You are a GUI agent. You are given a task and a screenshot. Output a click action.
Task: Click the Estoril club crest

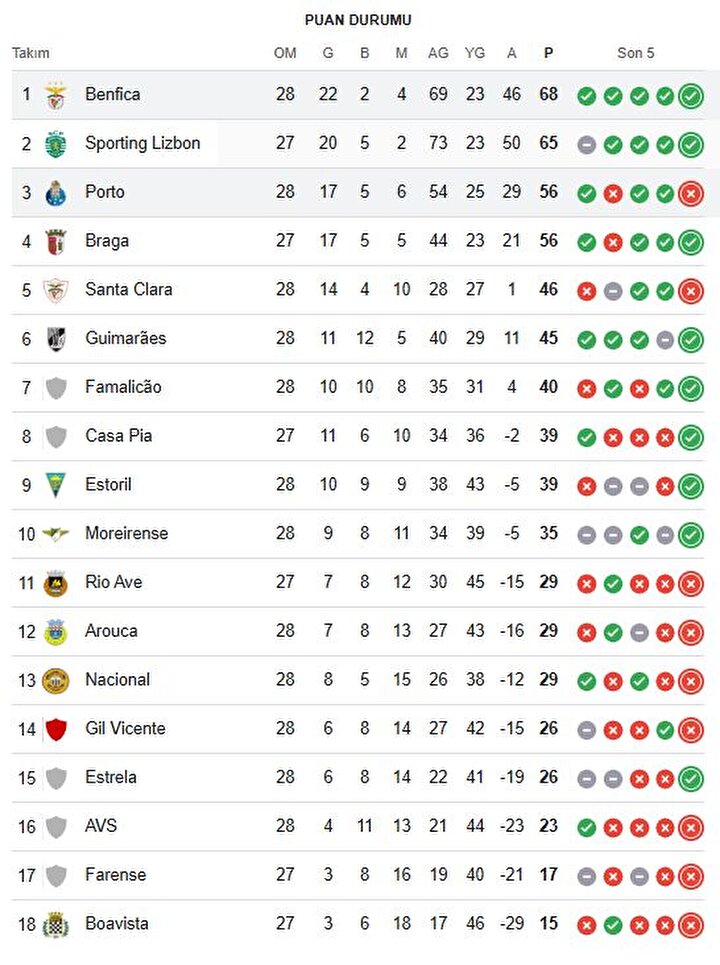pyautogui.click(x=56, y=486)
